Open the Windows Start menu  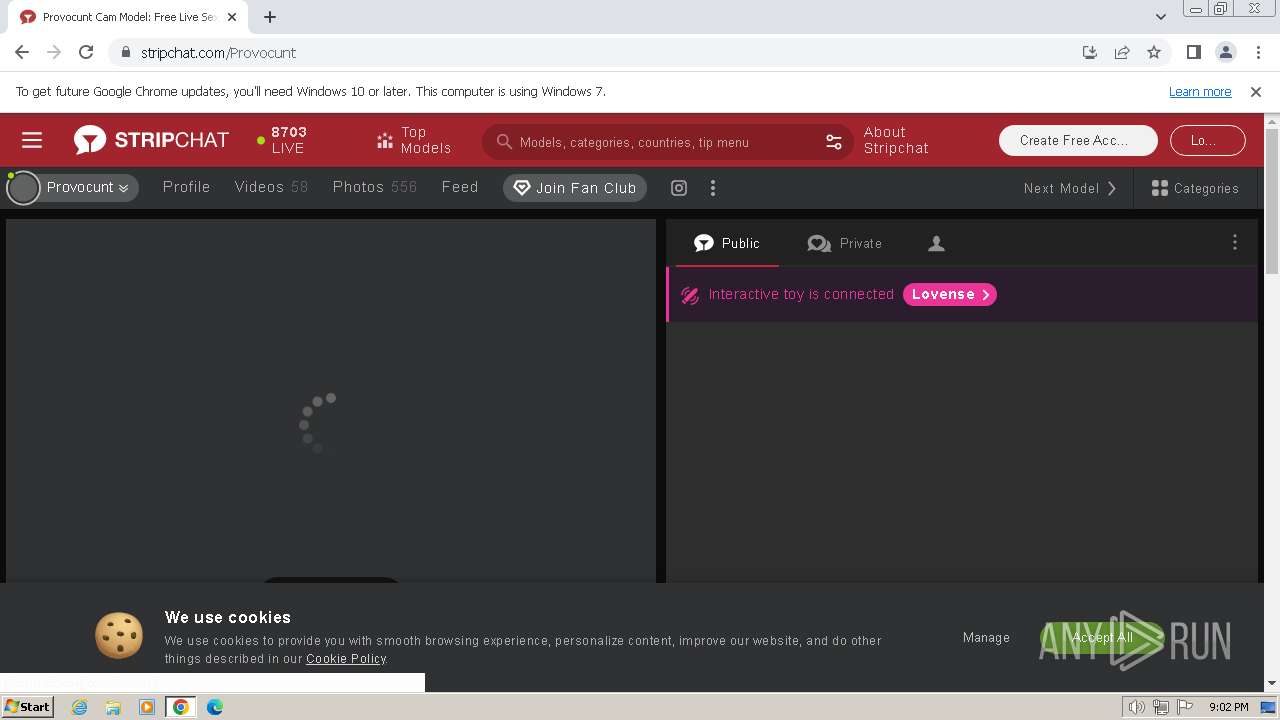pyautogui.click(x=27, y=706)
